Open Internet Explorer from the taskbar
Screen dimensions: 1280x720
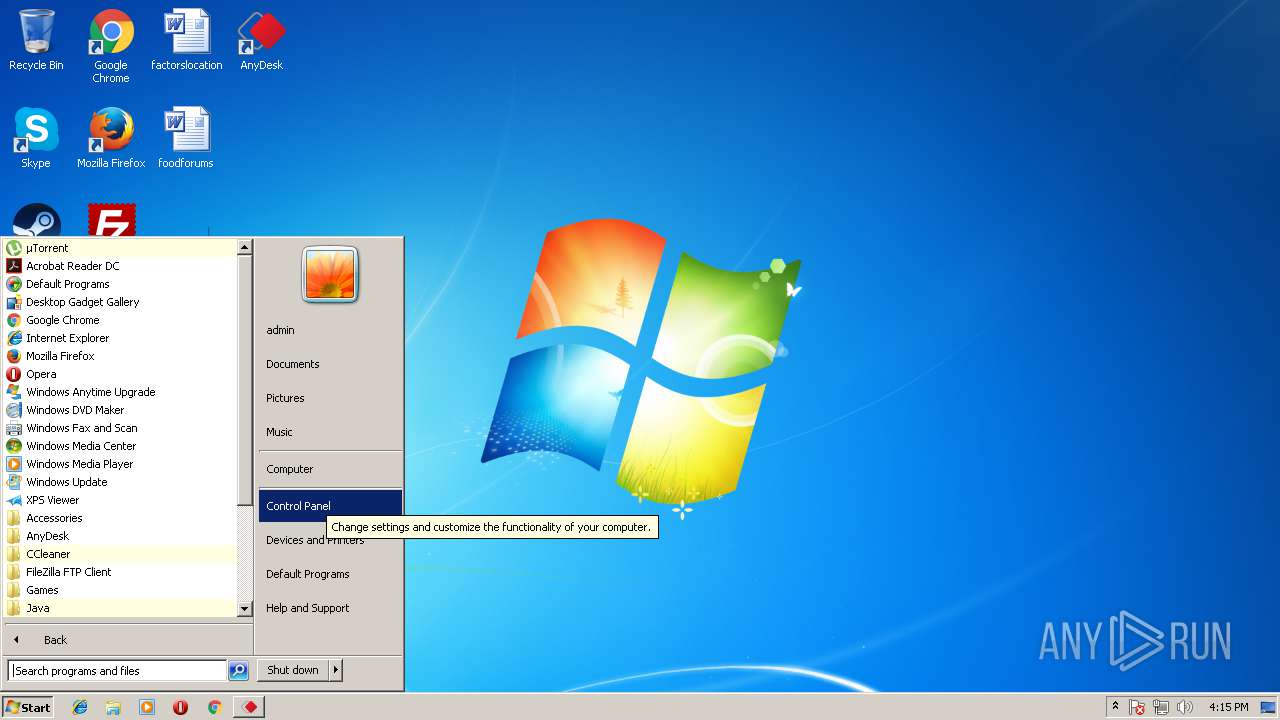(80, 707)
